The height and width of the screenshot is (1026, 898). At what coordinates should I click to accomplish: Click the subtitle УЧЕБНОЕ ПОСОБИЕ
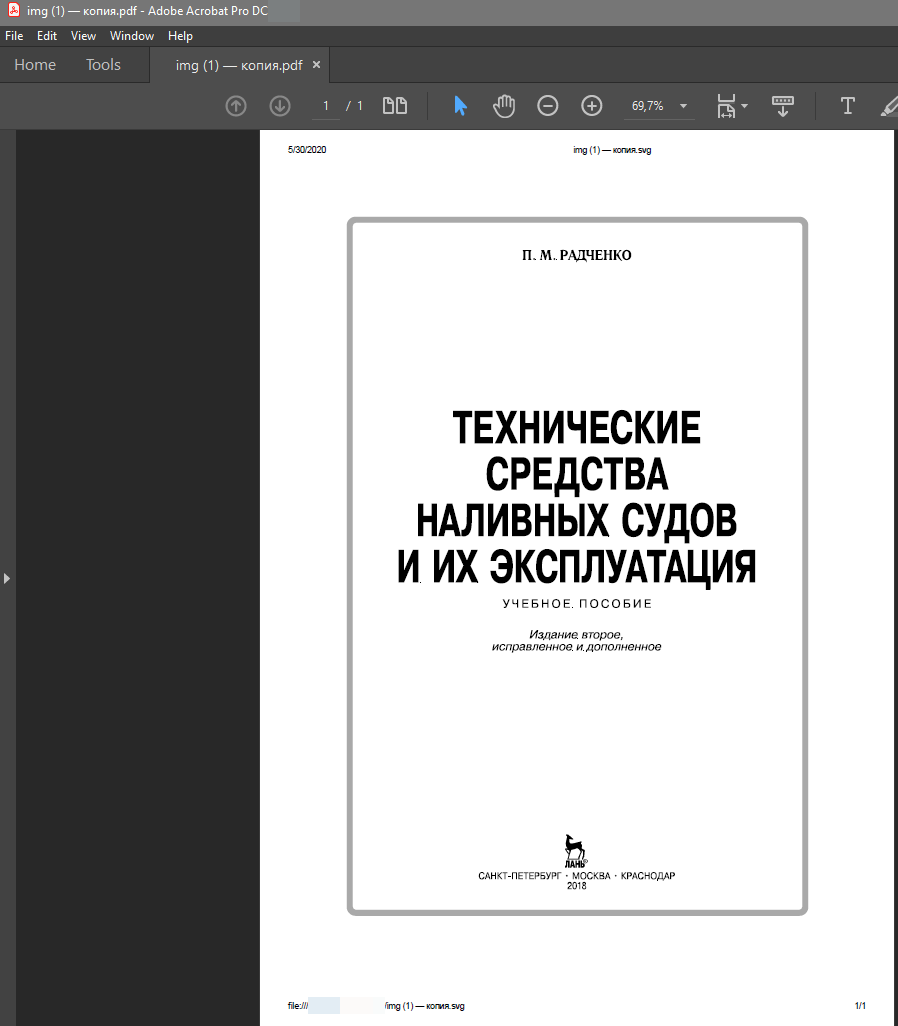point(577,603)
